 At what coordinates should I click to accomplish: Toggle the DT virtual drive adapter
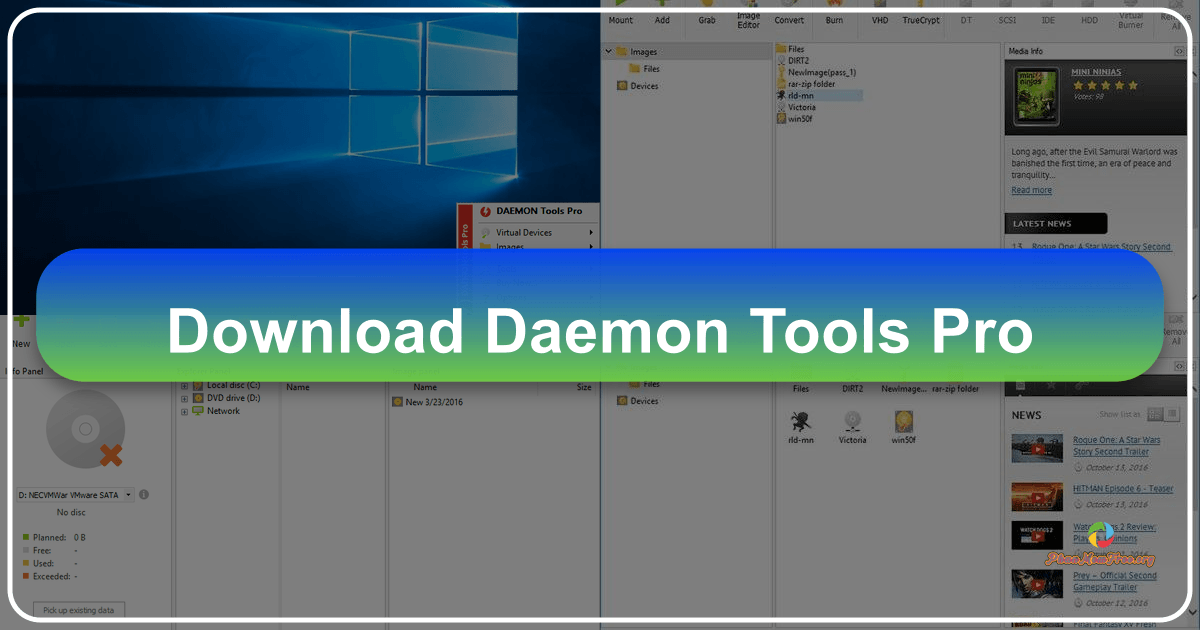[x=966, y=18]
